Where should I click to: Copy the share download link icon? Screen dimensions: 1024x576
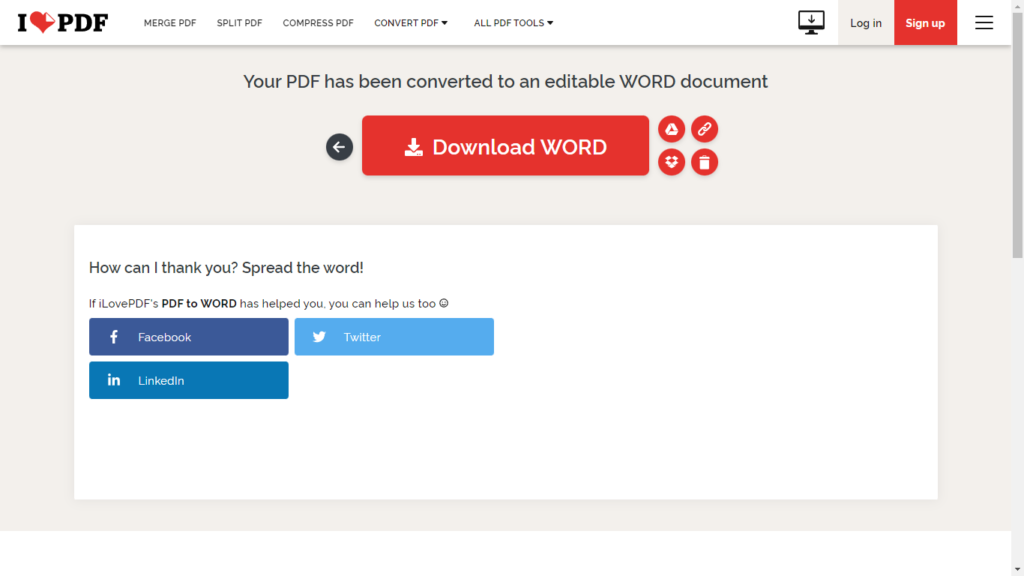(x=704, y=129)
